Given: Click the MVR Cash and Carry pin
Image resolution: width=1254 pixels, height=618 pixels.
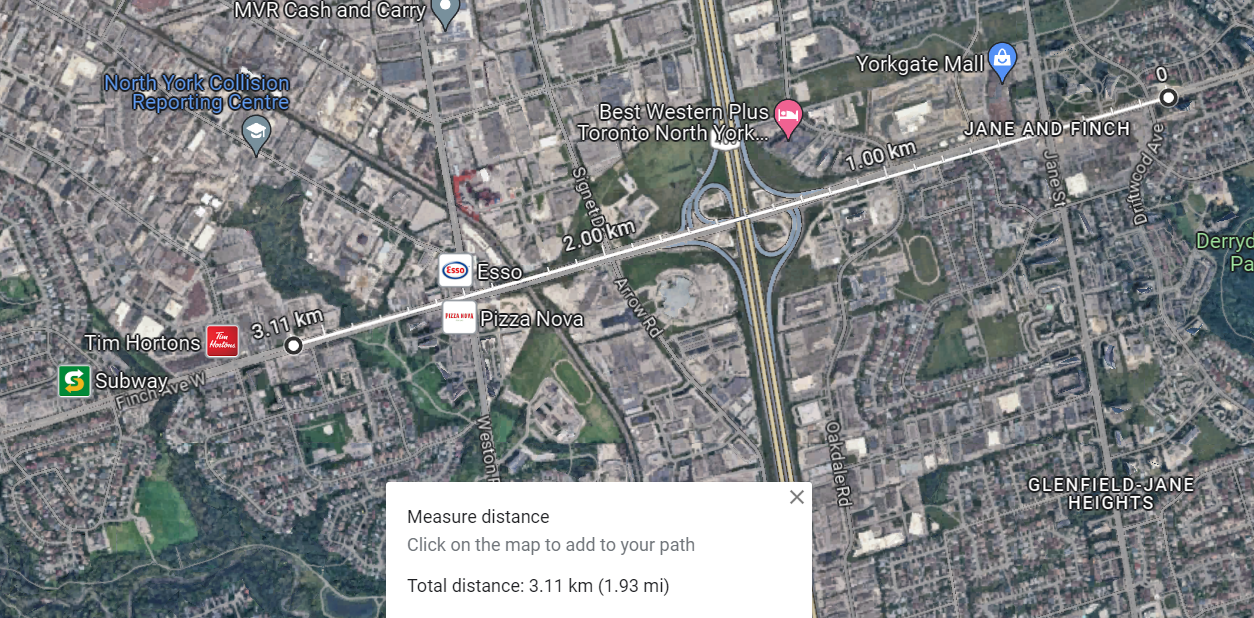Looking at the screenshot, I should click(445, 13).
